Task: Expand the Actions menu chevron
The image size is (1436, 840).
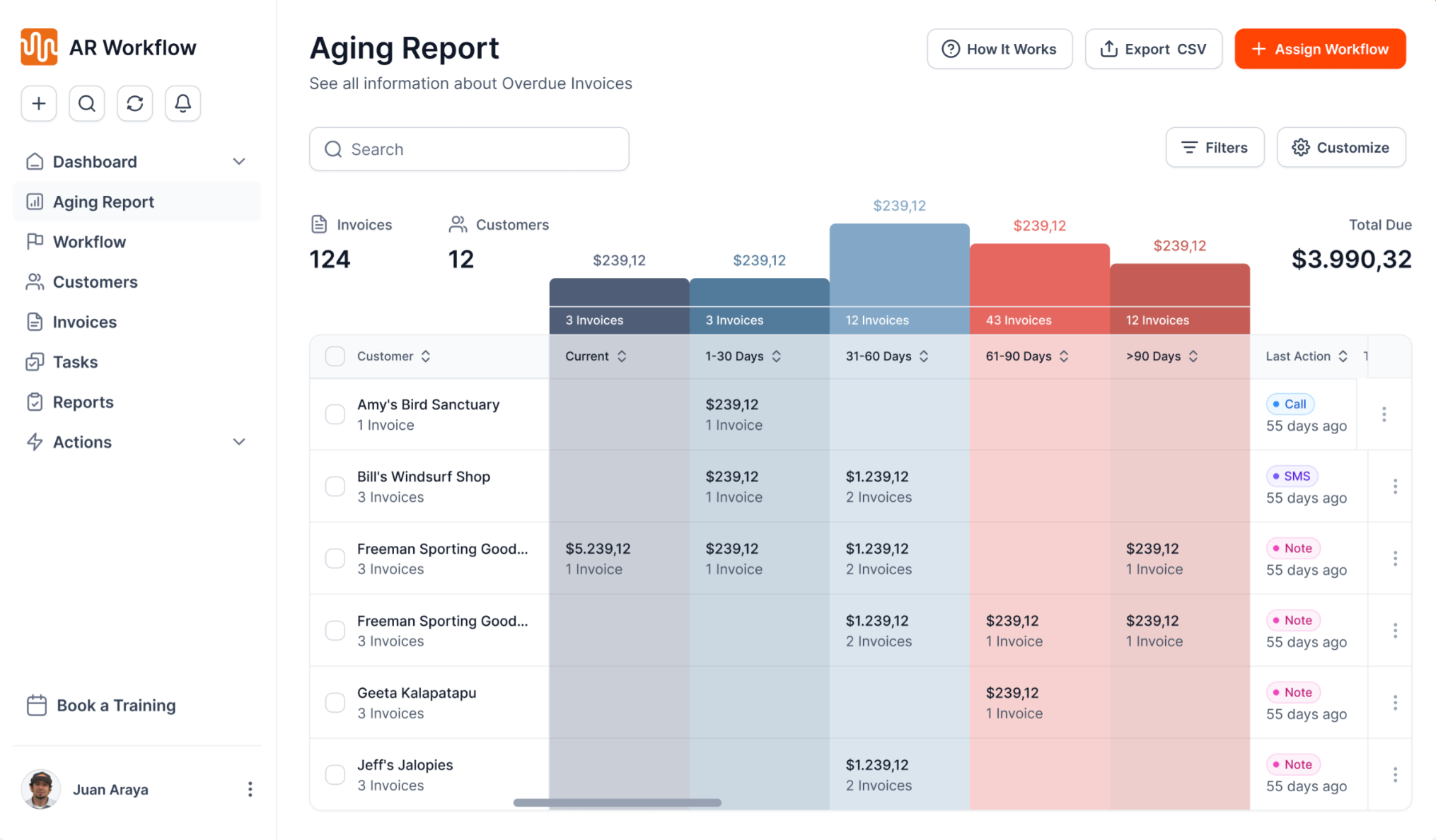Action: coord(239,442)
